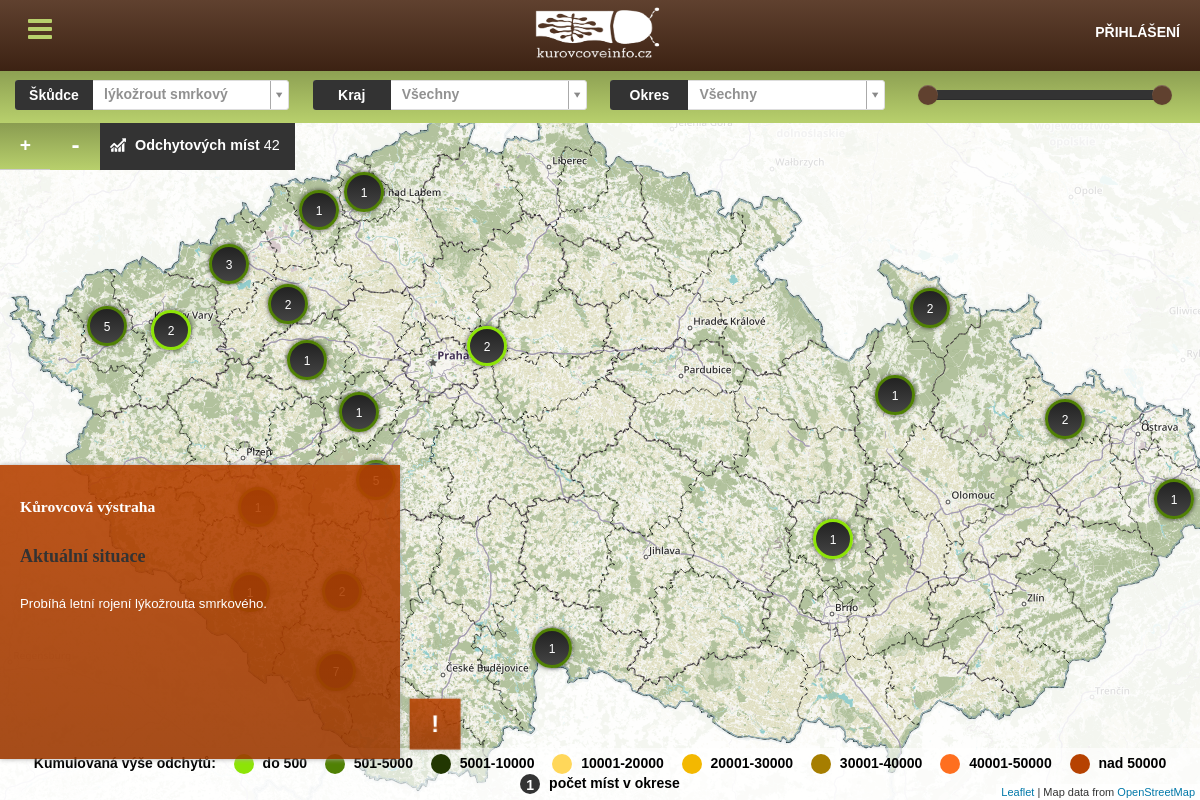The height and width of the screenshot is (800, 1200).
Task: Expand the Okres dropdown arrow
Action: point(875,95)
